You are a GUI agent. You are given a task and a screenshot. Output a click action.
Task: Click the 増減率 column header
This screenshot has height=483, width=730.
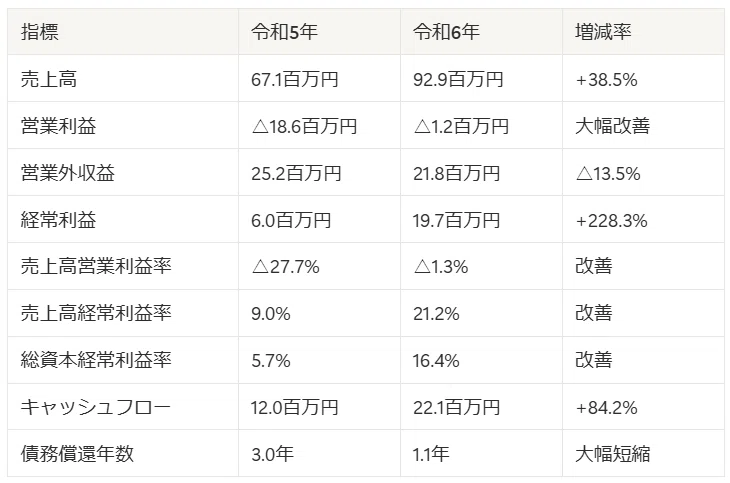[x=603, y=32]
